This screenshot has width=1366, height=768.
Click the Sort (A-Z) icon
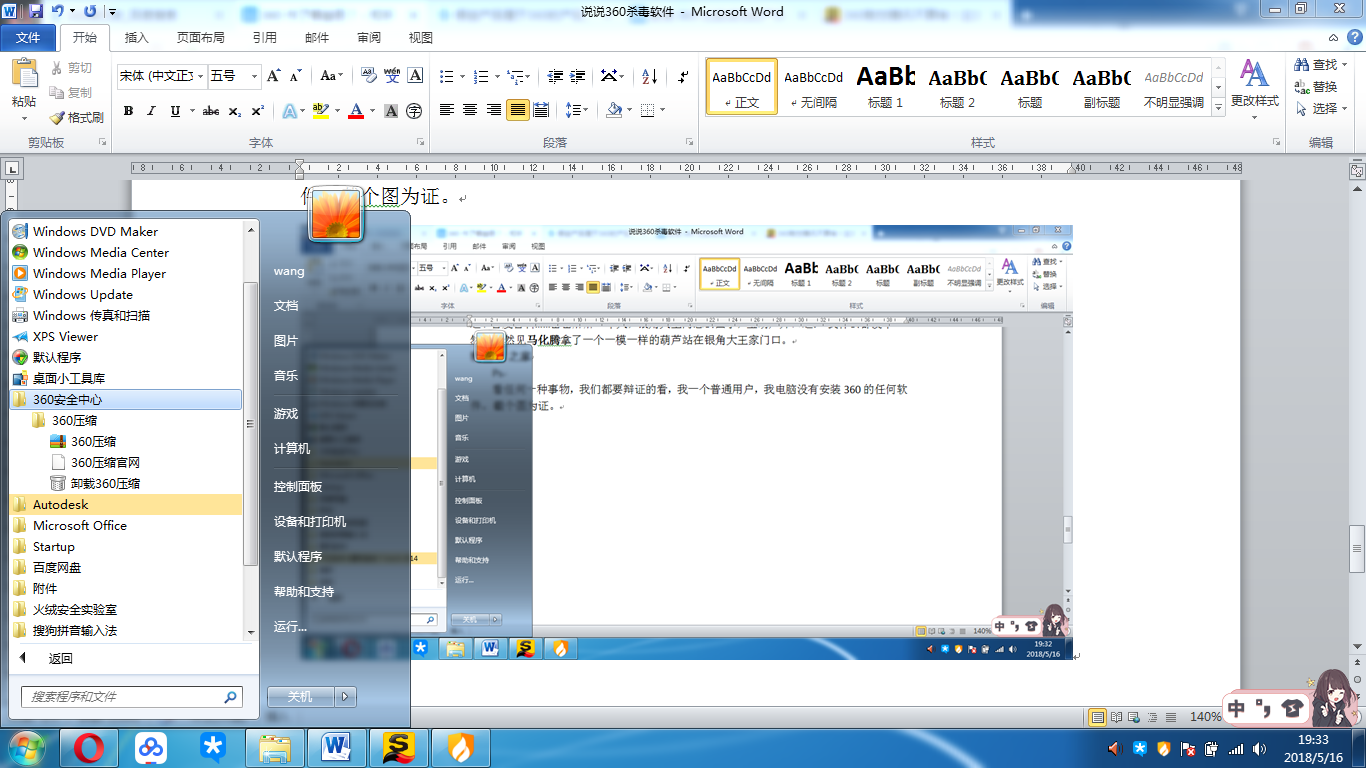coord(649,76)
